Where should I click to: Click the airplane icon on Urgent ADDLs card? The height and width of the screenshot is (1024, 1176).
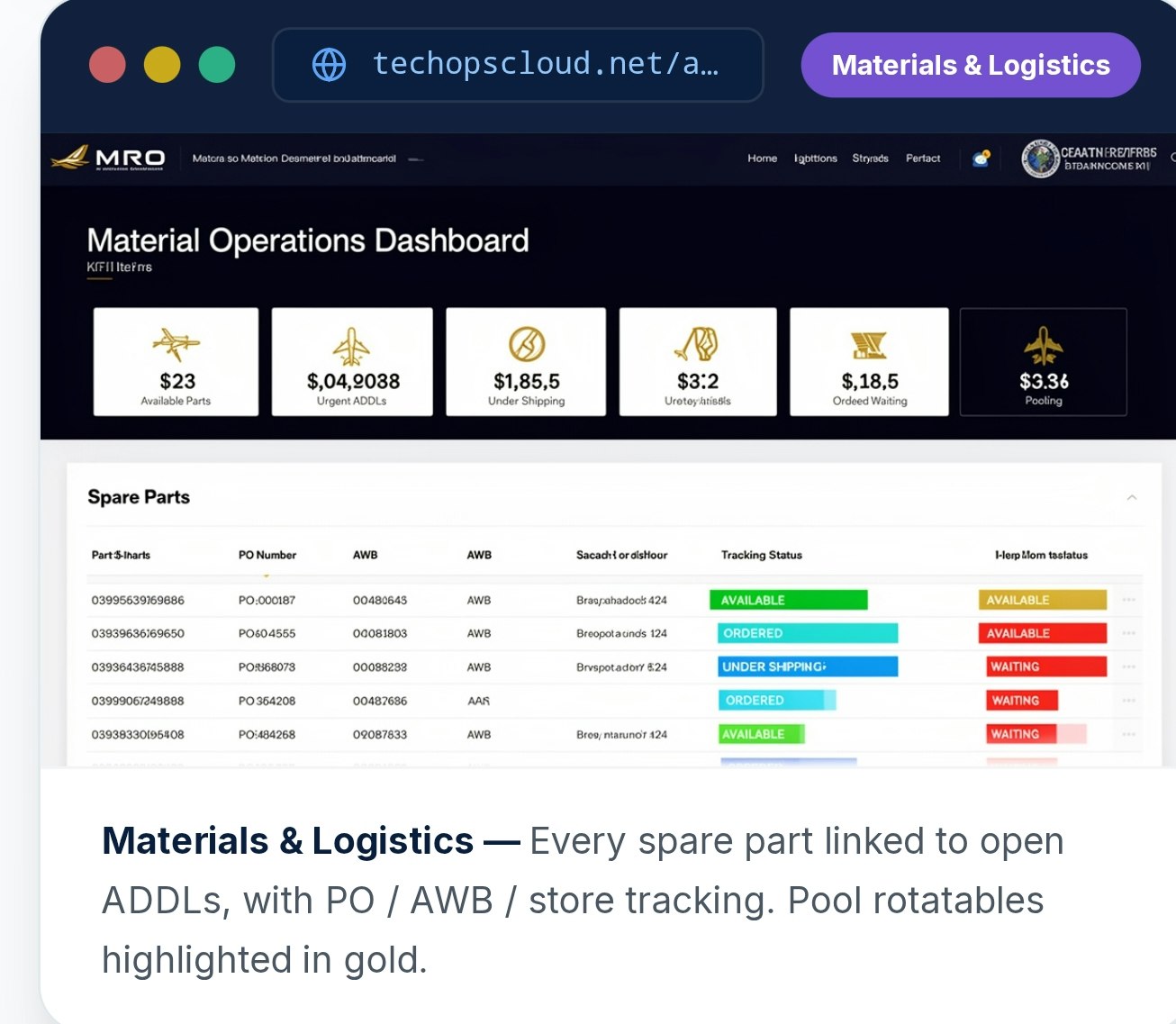351,346
